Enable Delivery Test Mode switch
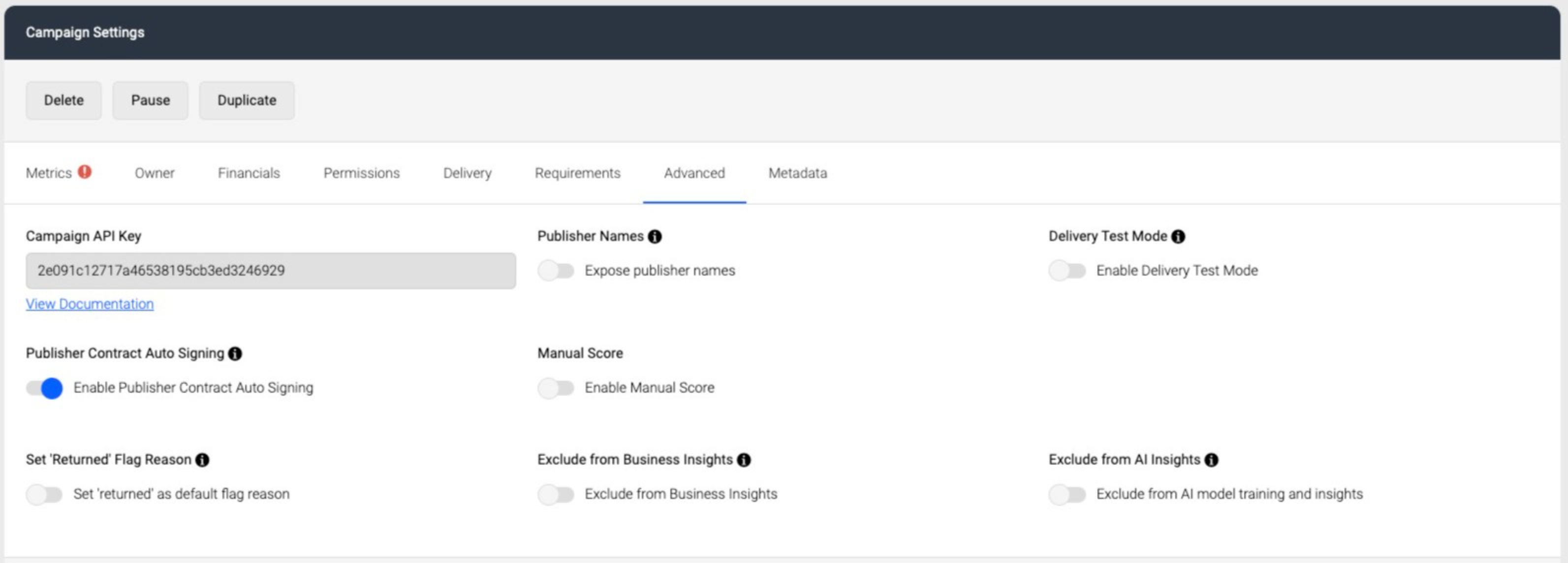This screenshot has width=1568, height=563. (1067, 271)
